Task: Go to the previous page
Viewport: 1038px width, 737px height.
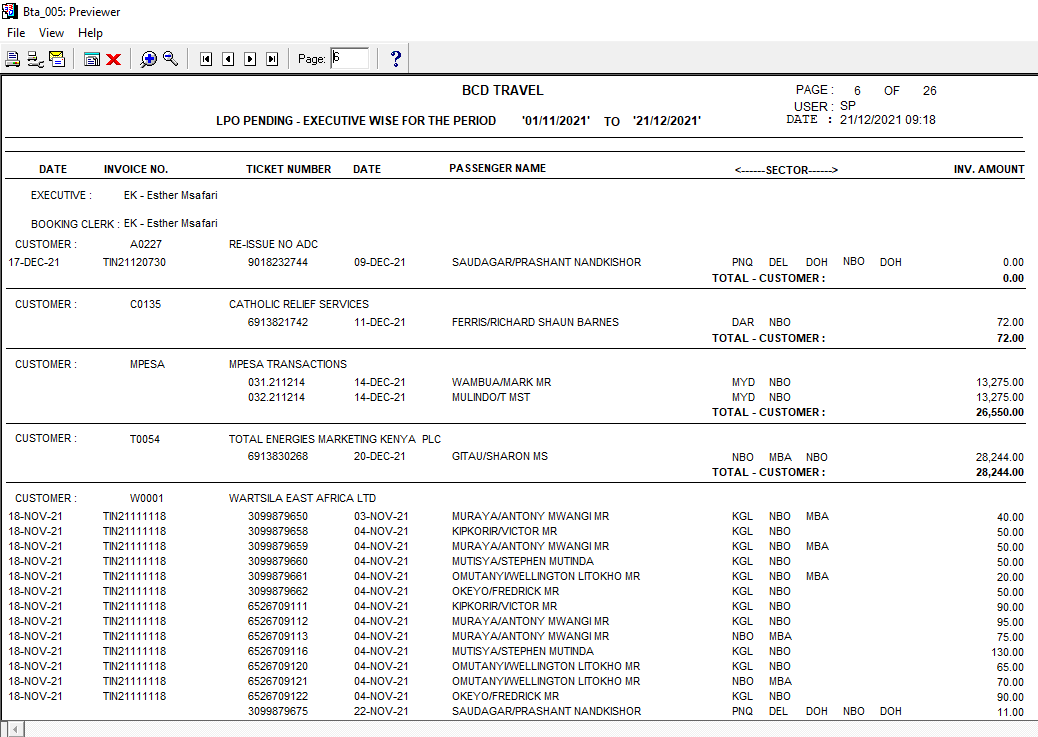Action: coord(228,59)
